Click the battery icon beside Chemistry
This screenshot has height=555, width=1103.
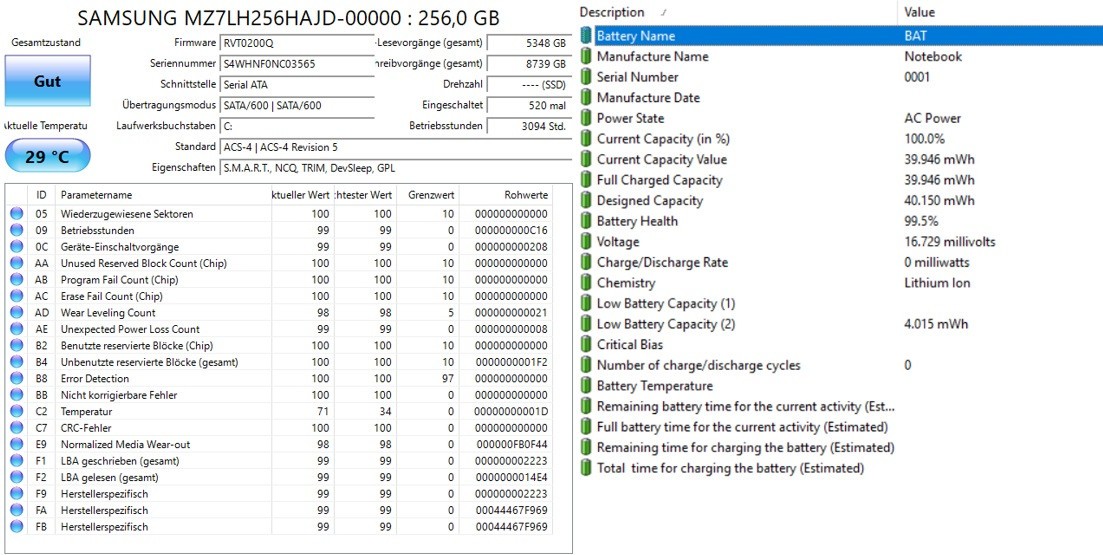coord(586,283)
